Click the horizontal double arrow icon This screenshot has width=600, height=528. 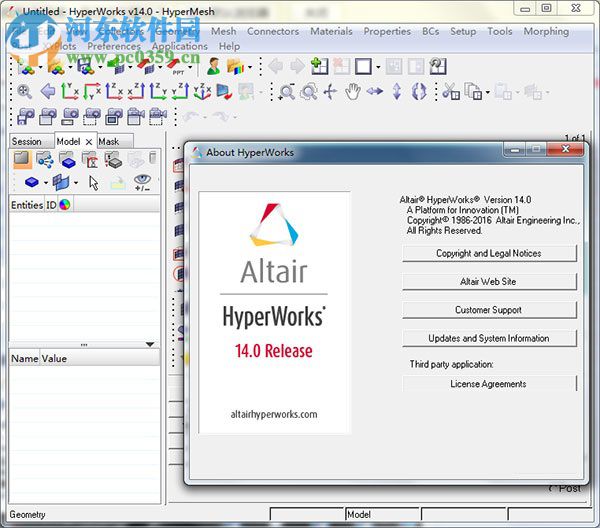(375, 91)
